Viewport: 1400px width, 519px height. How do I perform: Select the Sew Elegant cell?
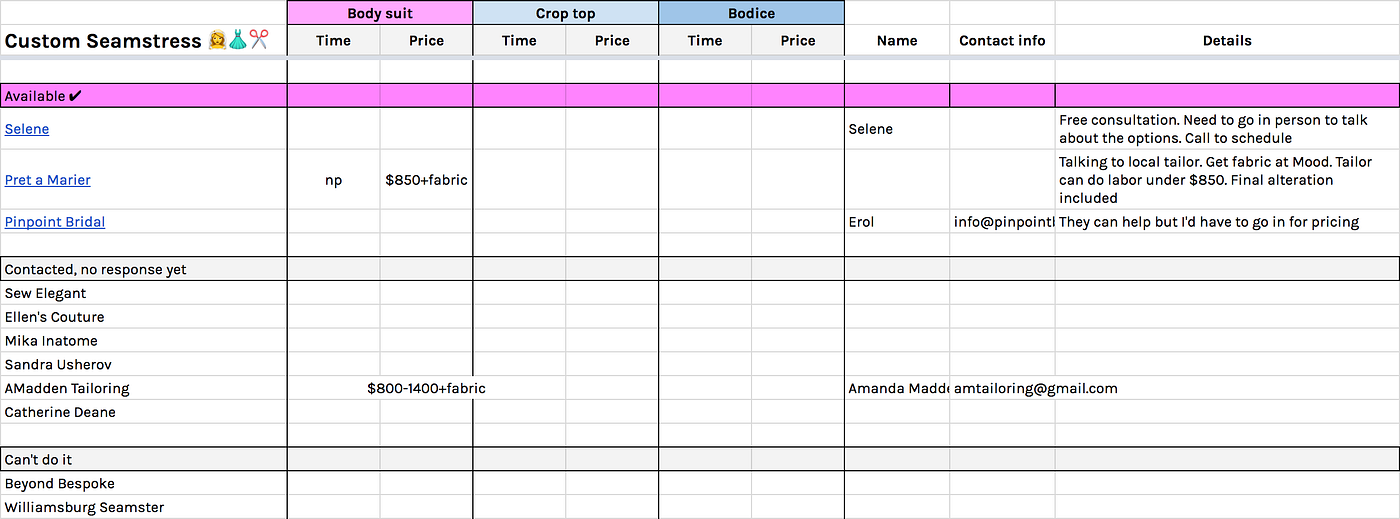coord(143,293)
